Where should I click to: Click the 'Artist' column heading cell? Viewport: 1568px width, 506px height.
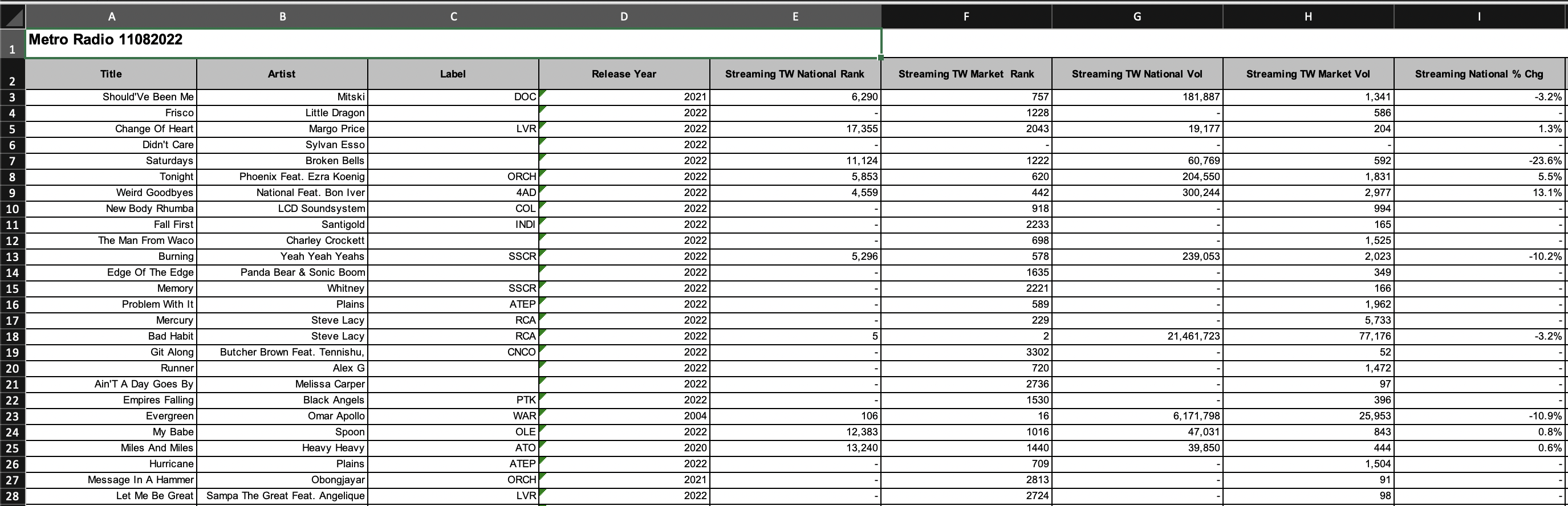click(x=282, y=74)
